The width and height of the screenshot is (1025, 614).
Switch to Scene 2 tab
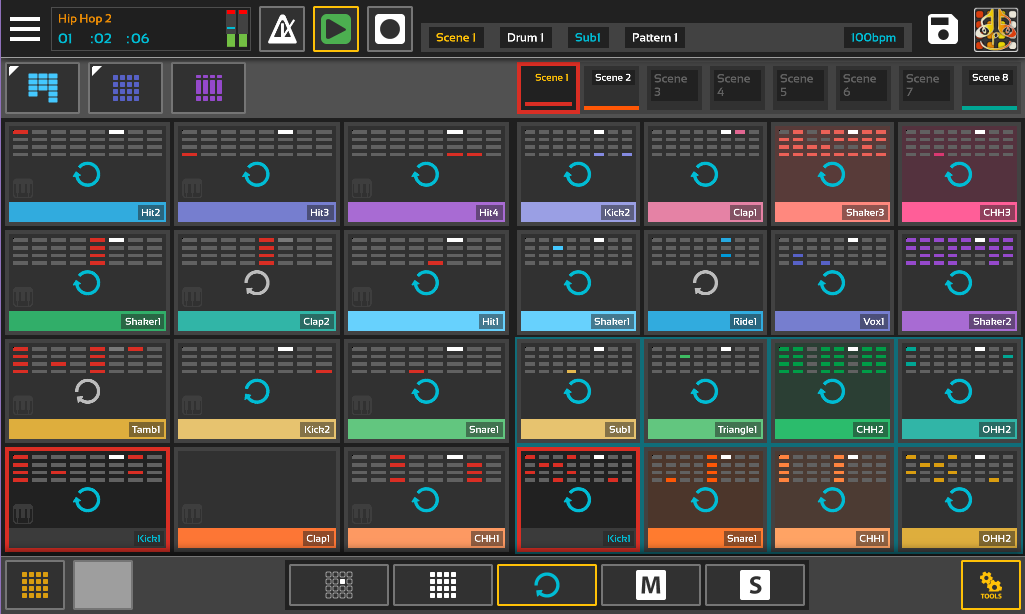click(x=612, y=88)
